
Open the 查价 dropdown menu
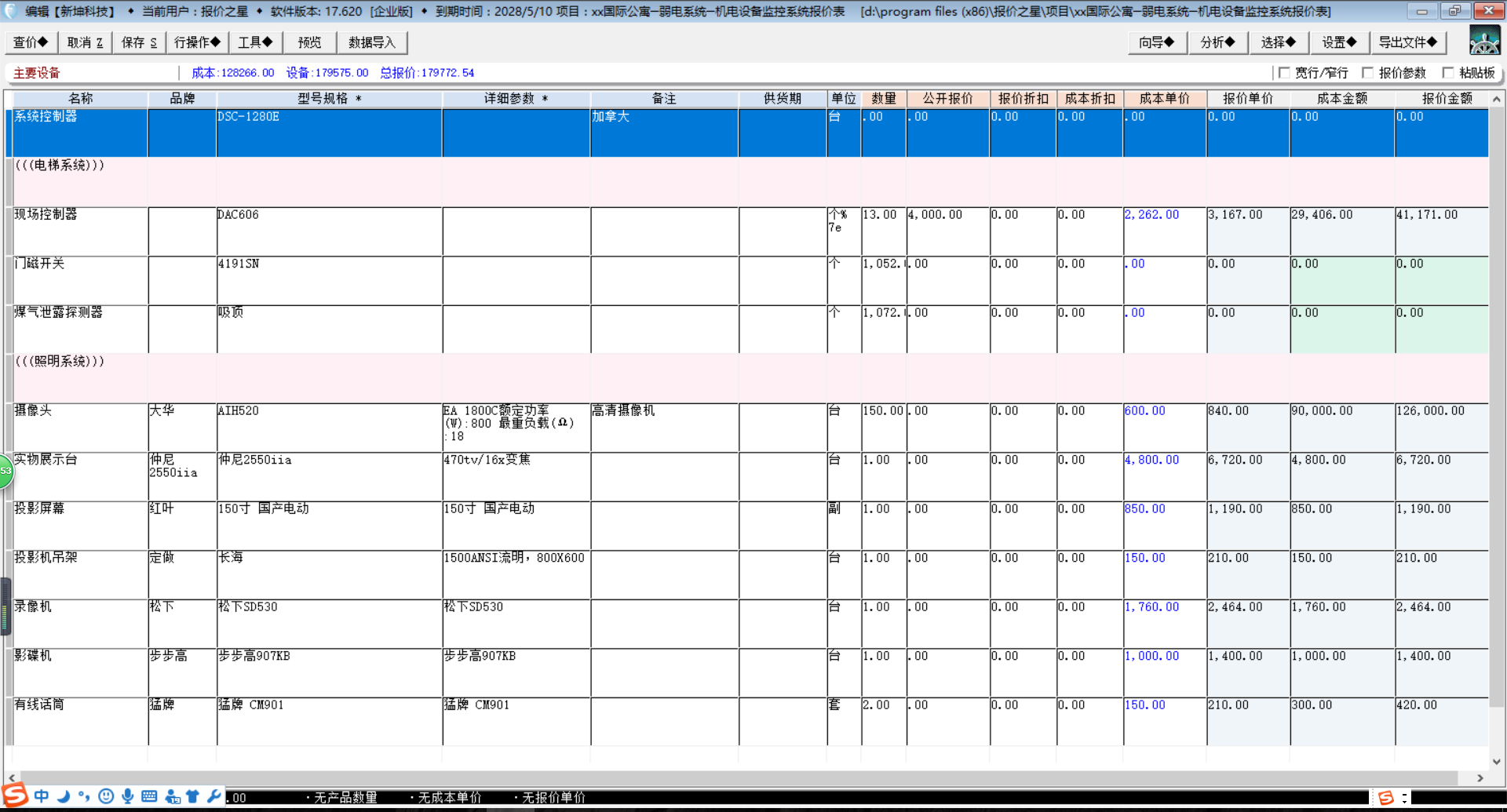coord(31,42)
